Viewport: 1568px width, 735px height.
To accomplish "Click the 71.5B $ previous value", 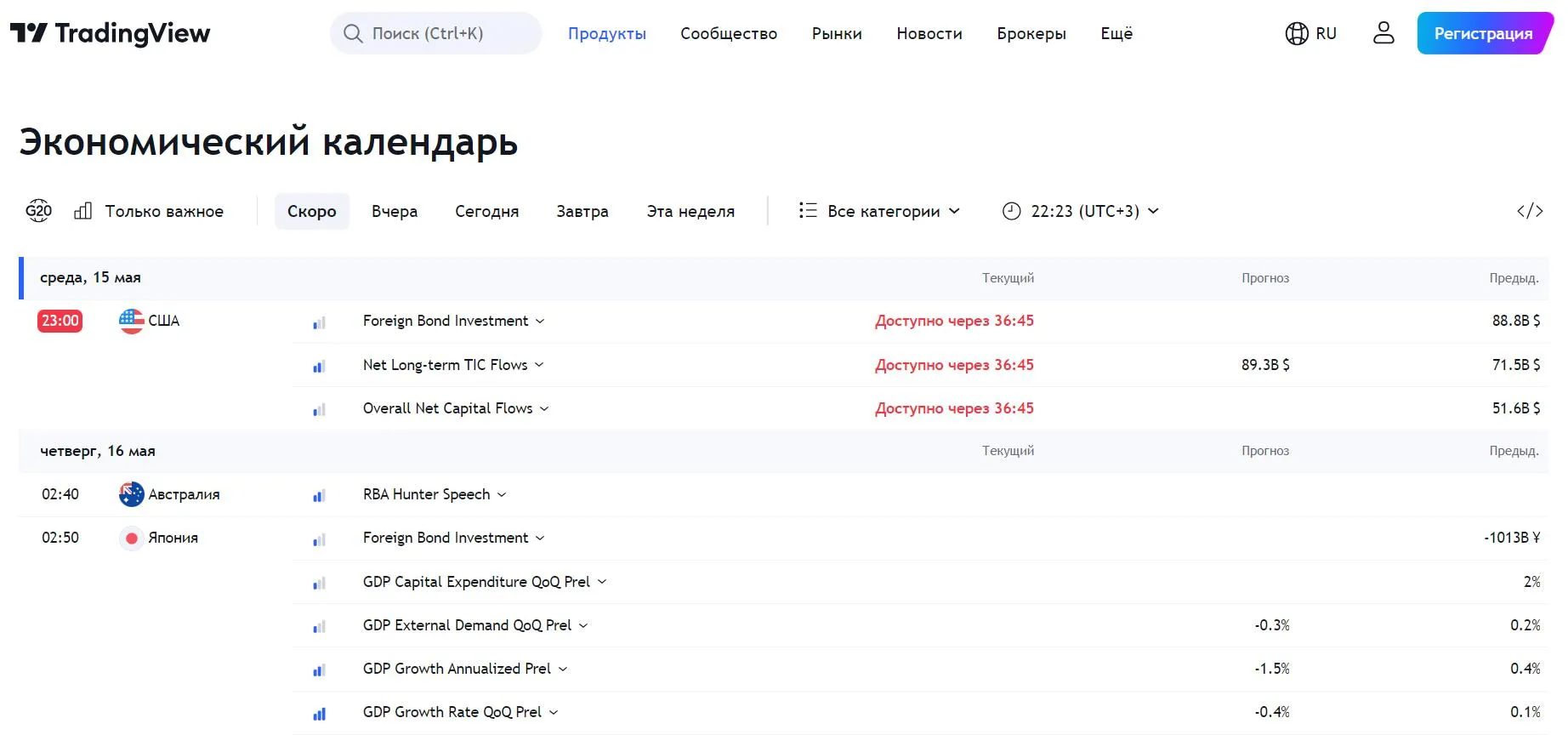I will click(1516, 365).
